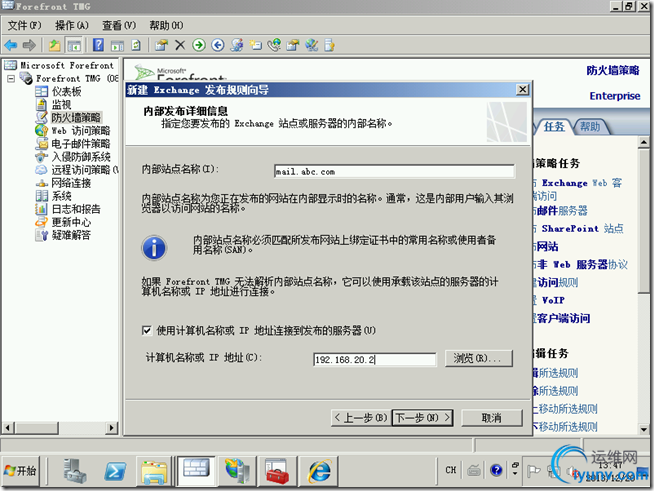Open the SharePoint 站点 task link
This screenshot has height=491, width=654.
pyautogui.click(x=578, y=229)
